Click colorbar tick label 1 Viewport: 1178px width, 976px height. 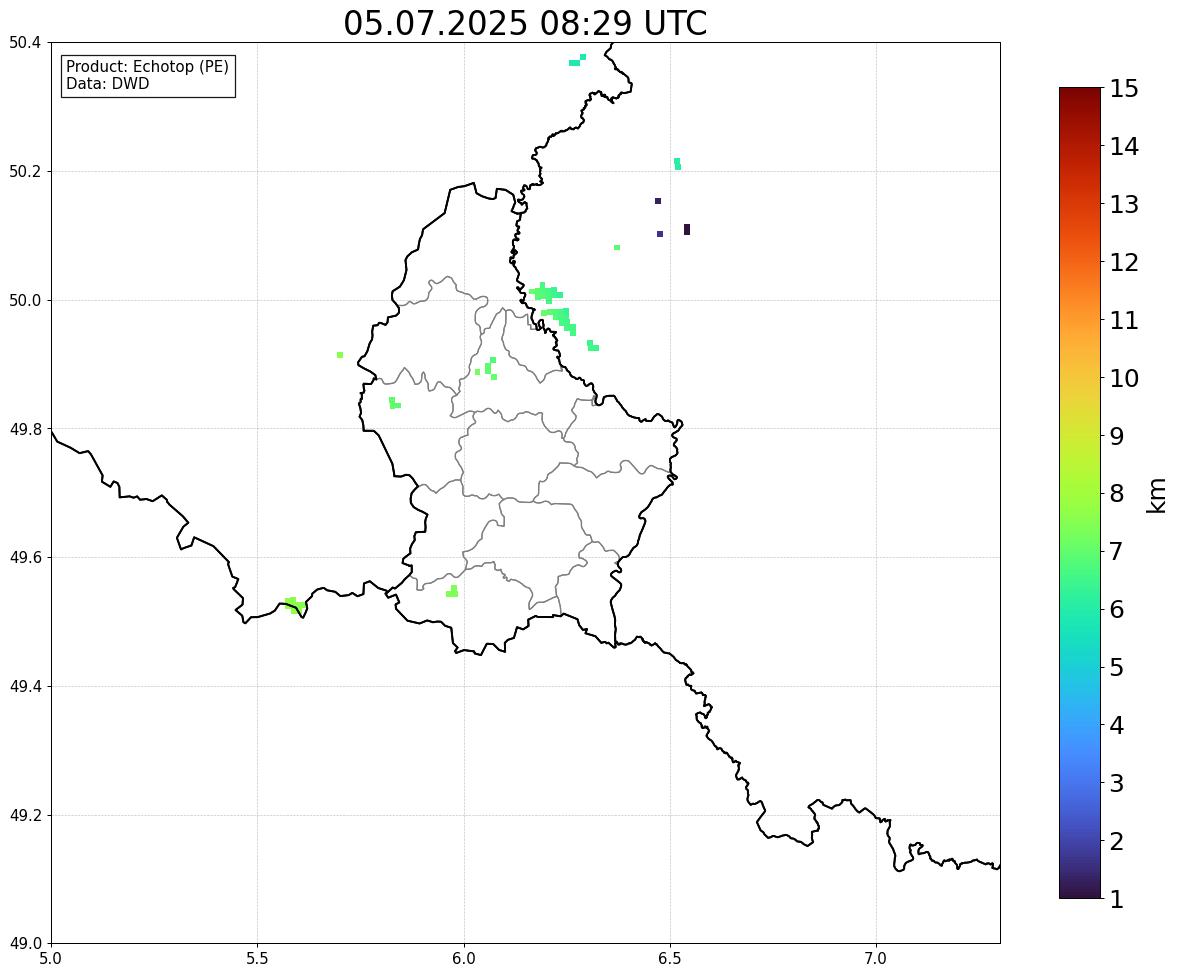click(1117, 899)
